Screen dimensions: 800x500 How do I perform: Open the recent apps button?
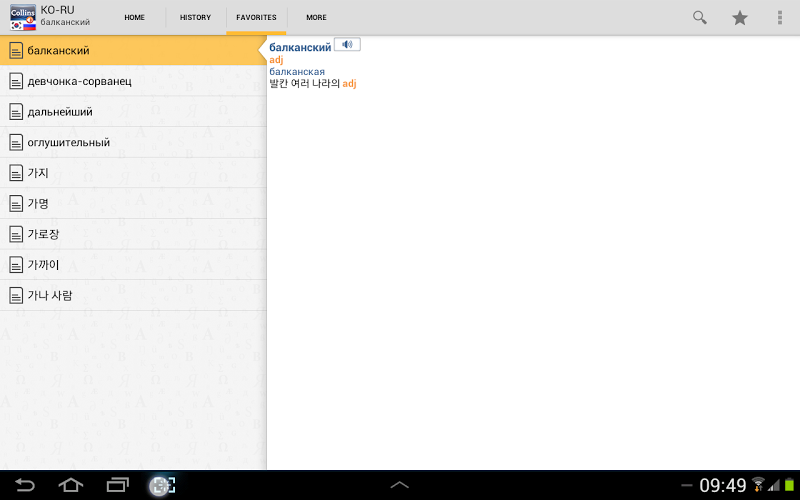pyautogui.click(x=117, y=485)
